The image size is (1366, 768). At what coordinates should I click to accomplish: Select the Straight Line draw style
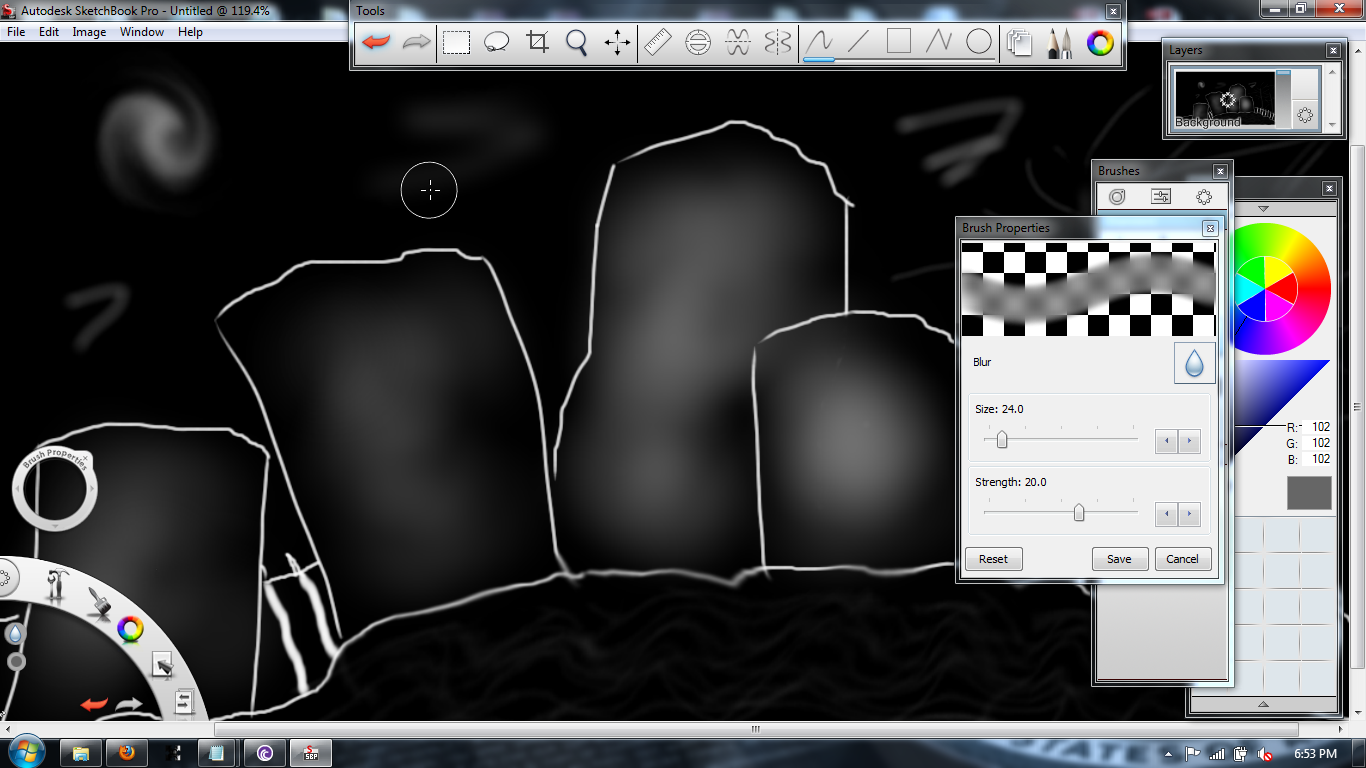pyautogui.click(x=859, y=42)
